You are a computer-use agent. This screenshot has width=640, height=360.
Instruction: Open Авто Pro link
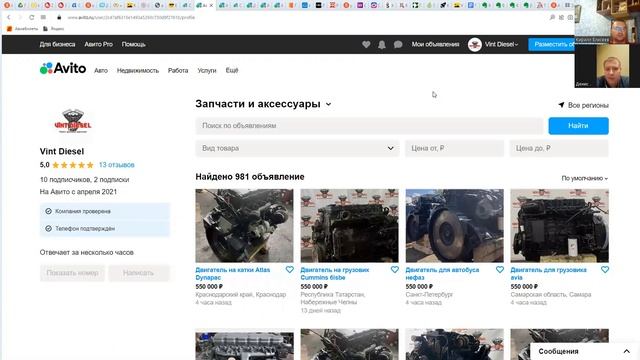coord(98,44)
